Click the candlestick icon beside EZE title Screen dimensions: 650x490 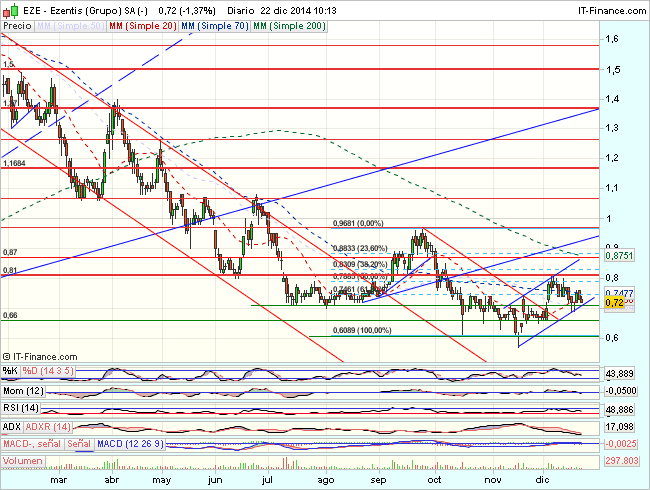tap(10, 11)
